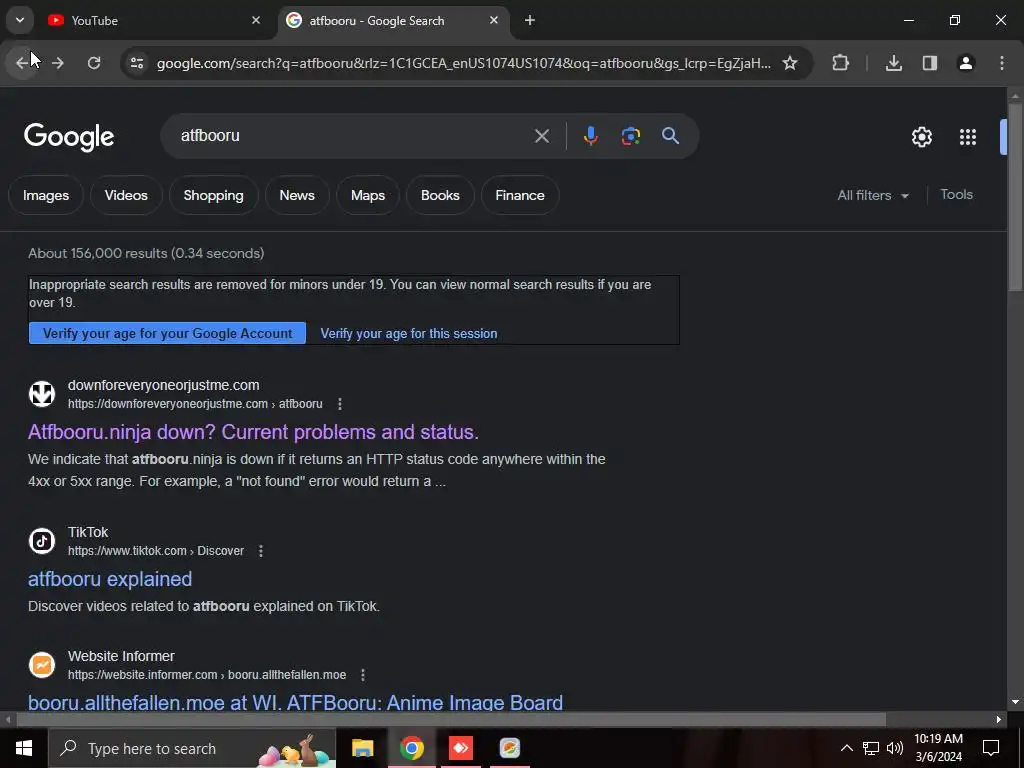1024x768 pixels.
Task: Open the atfbooru explained TikTok link
Action: pyautogui.click(x=110, y=579)
